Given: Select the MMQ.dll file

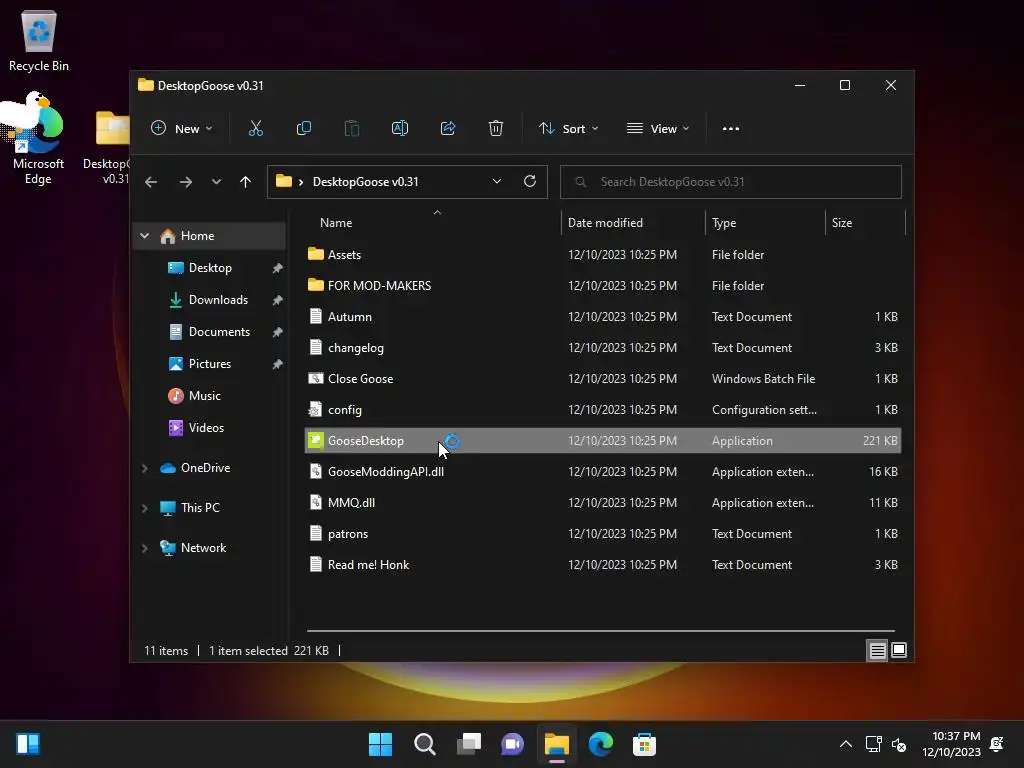Looking at the screenshot, I should point(603,503).
